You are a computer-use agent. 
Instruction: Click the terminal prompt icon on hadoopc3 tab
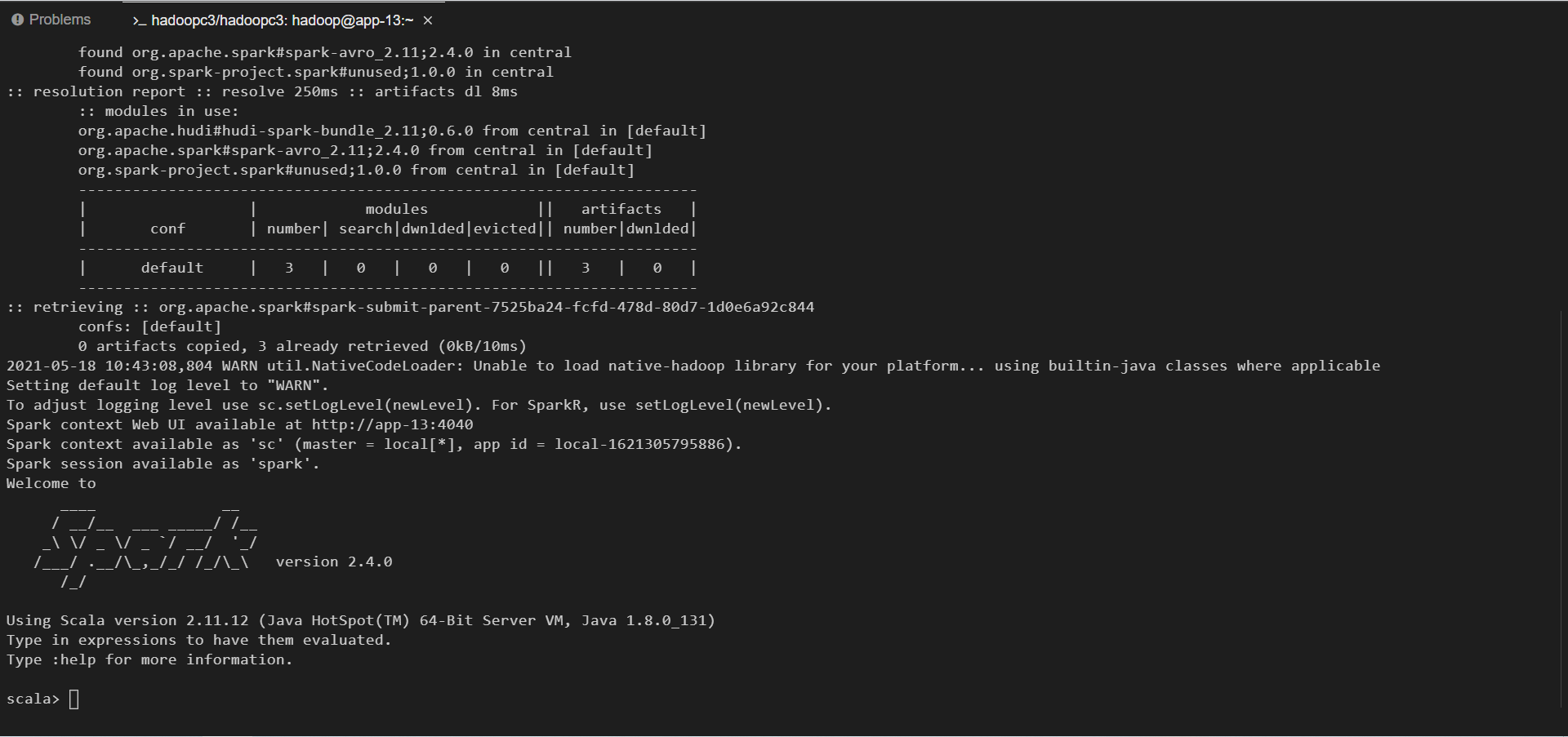click(139, 20)
